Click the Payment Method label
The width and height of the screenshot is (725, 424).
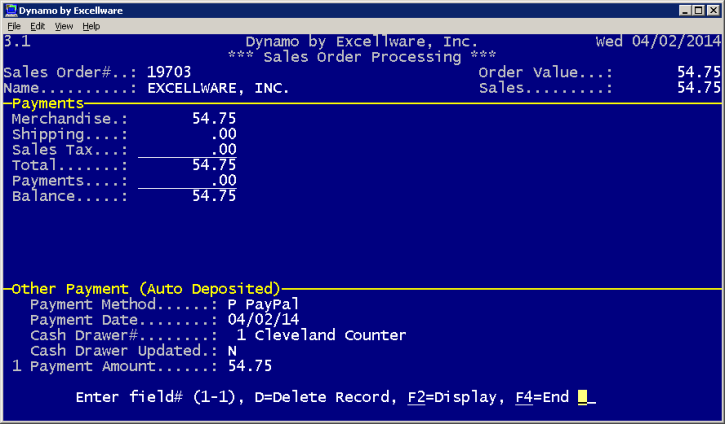(x=123, y=304)
